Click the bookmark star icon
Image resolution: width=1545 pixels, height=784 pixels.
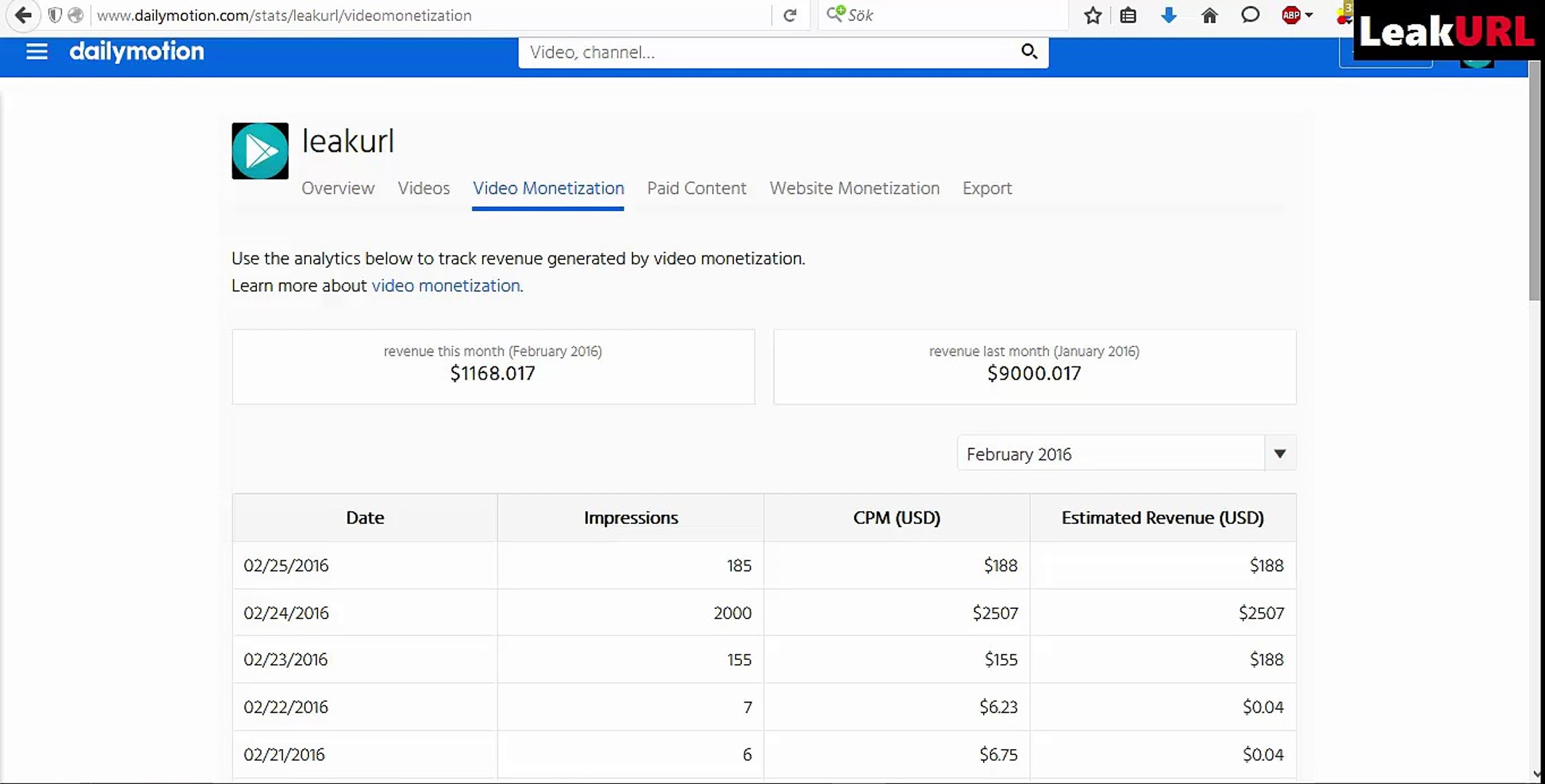coord(1093,15)
